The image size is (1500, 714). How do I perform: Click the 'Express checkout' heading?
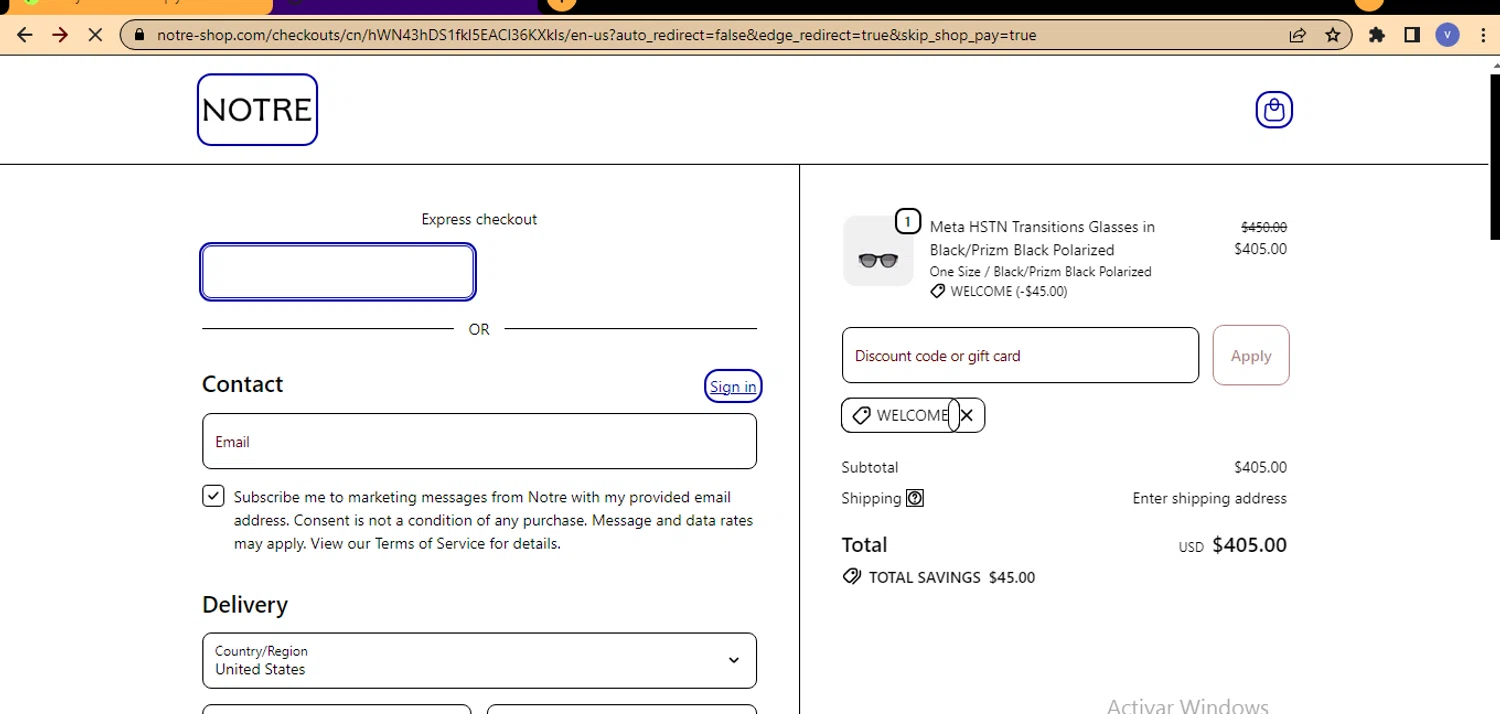479,219
